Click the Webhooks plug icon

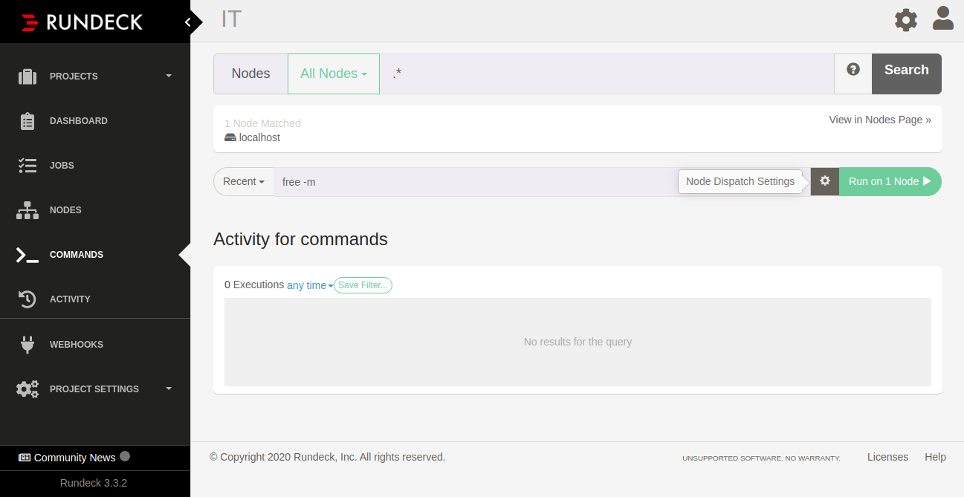tap(28, 344)
